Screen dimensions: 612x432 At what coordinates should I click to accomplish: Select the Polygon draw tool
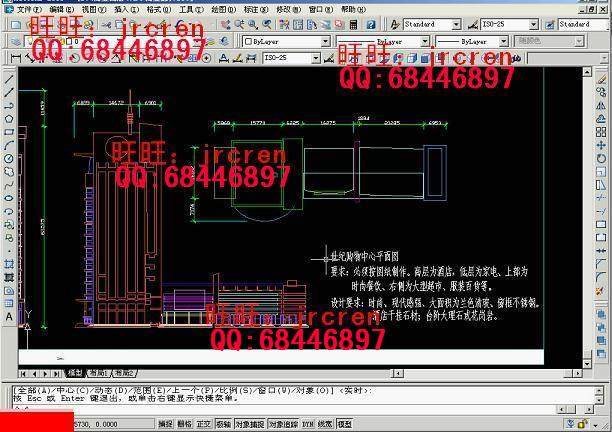coord(9,119)
